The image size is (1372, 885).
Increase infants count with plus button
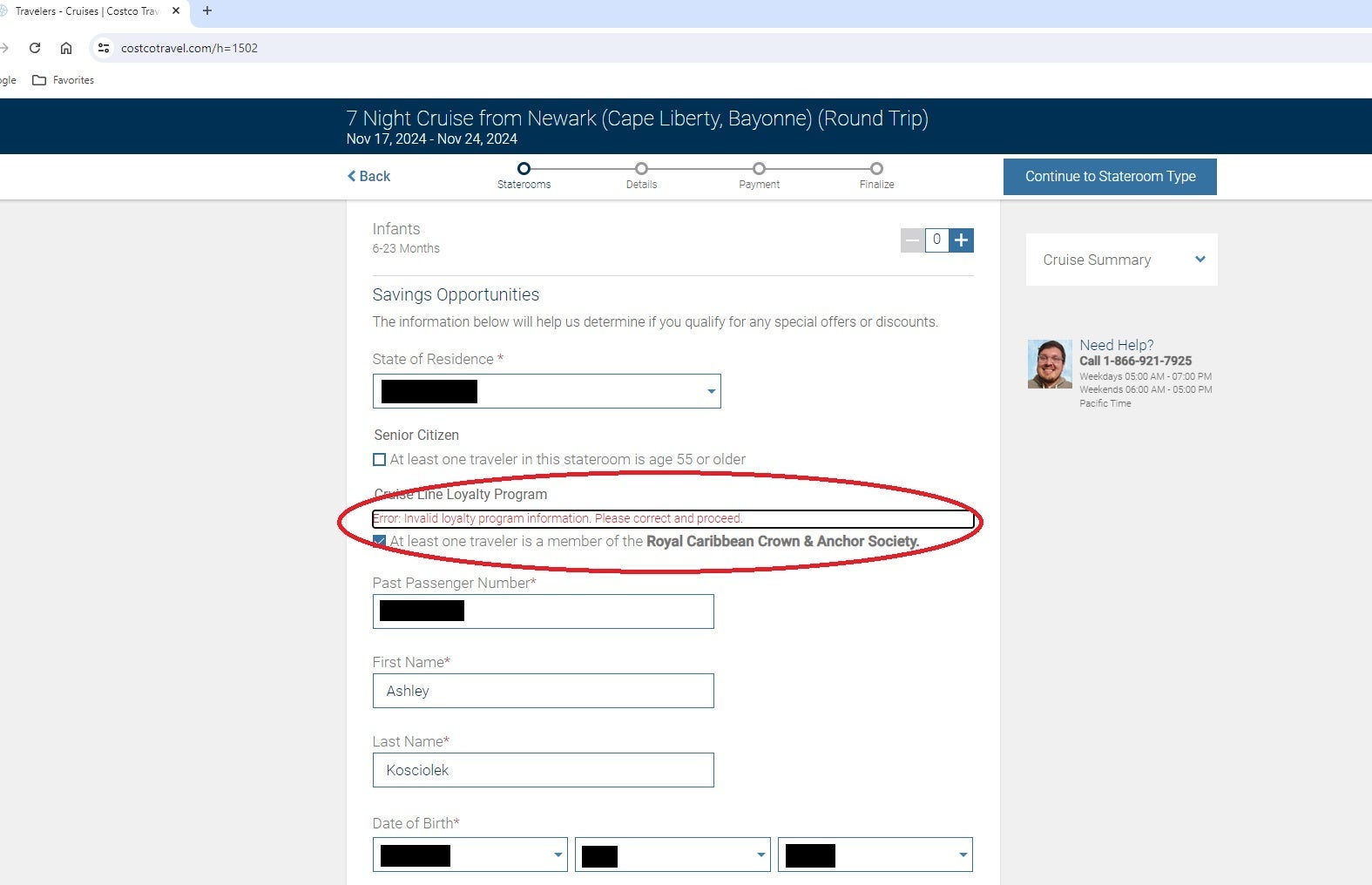(x=961, y=240)
